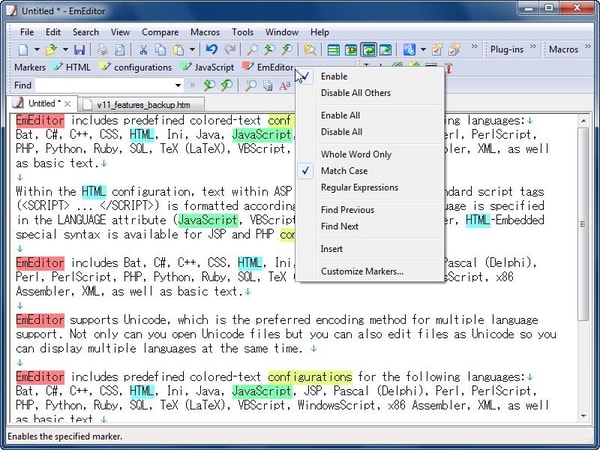Click the Save floppy disk icon

pyautogui.click(x=80, y=50)
